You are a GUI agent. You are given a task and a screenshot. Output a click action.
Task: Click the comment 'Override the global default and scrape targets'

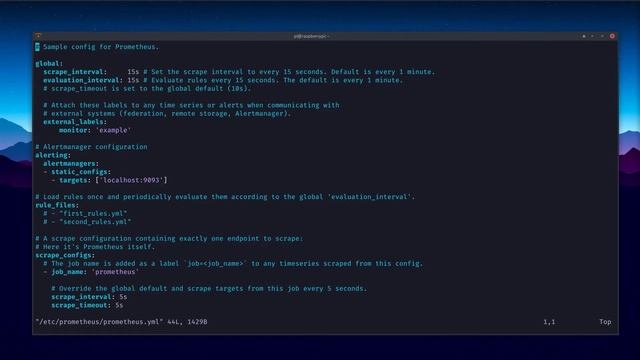[x=209, y=289]
